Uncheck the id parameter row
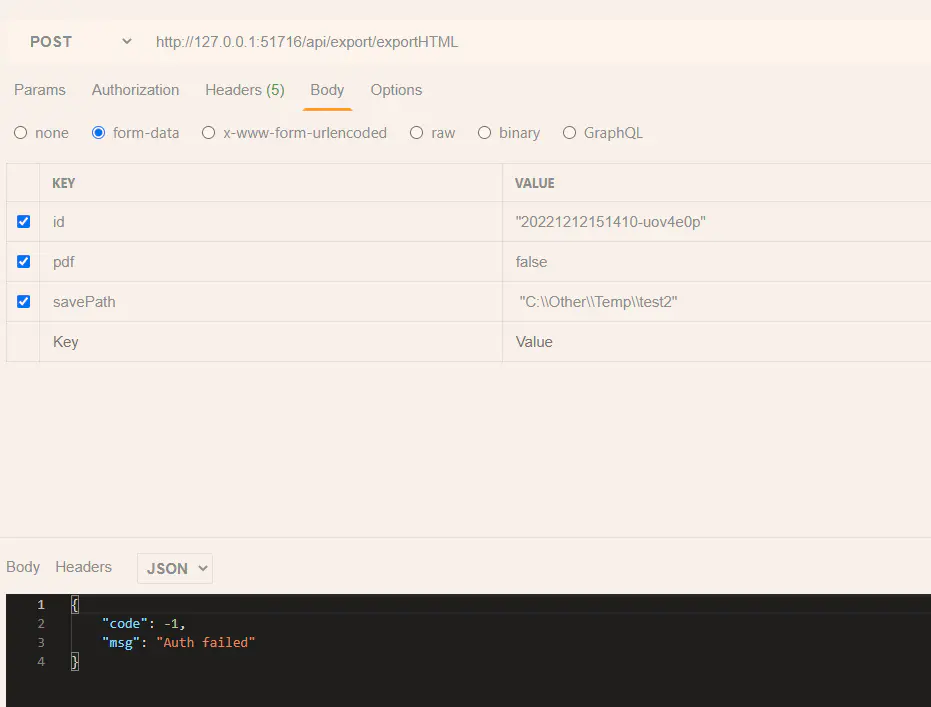 click(24, 222)
